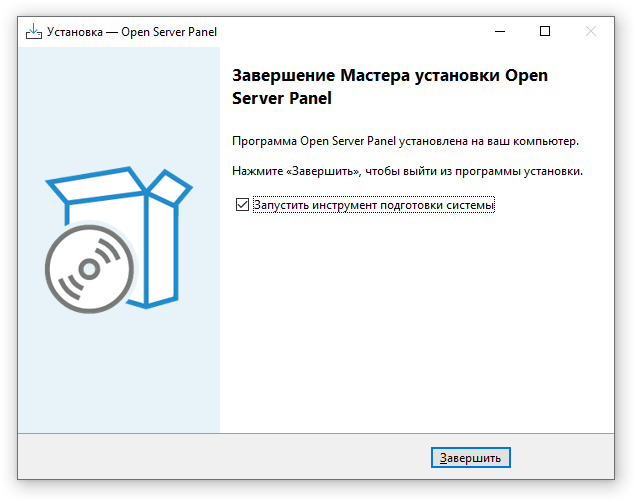The width and height of the screenshot is (636, 502).
Task: Maximize the installer window
Action: click(545, 32)
